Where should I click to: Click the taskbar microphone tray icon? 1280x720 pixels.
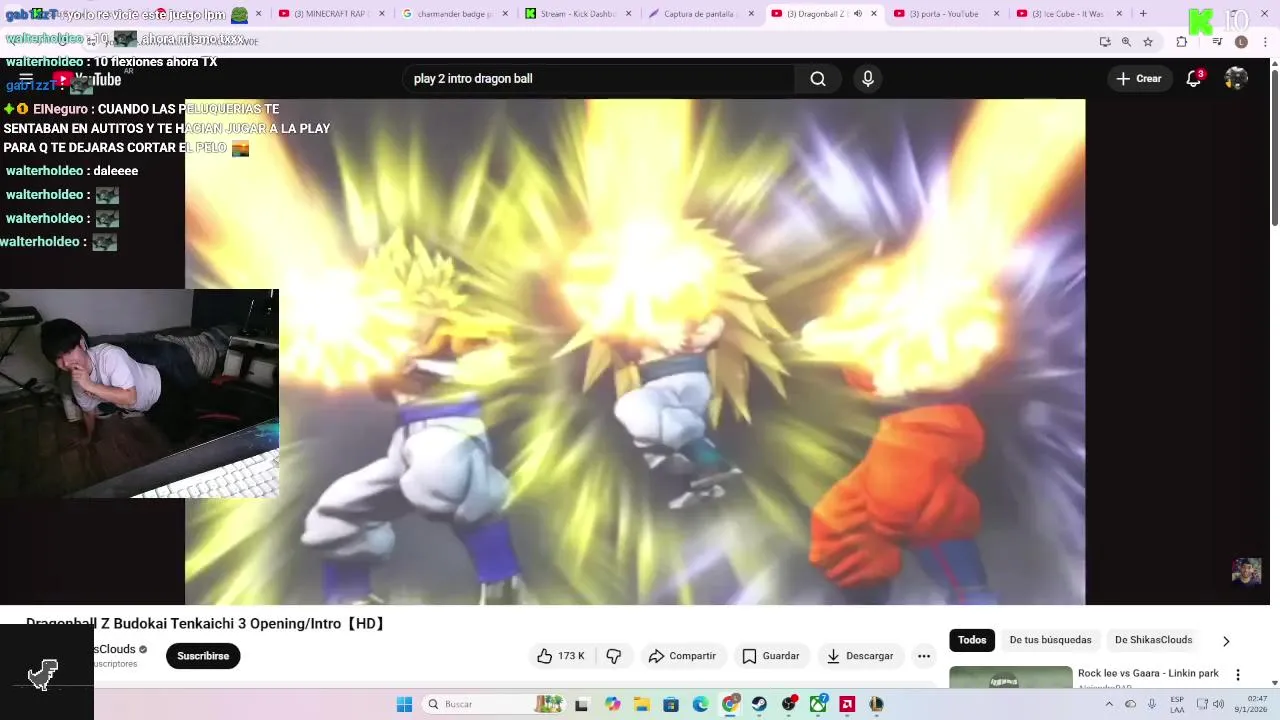click(x=1152, y=704)
